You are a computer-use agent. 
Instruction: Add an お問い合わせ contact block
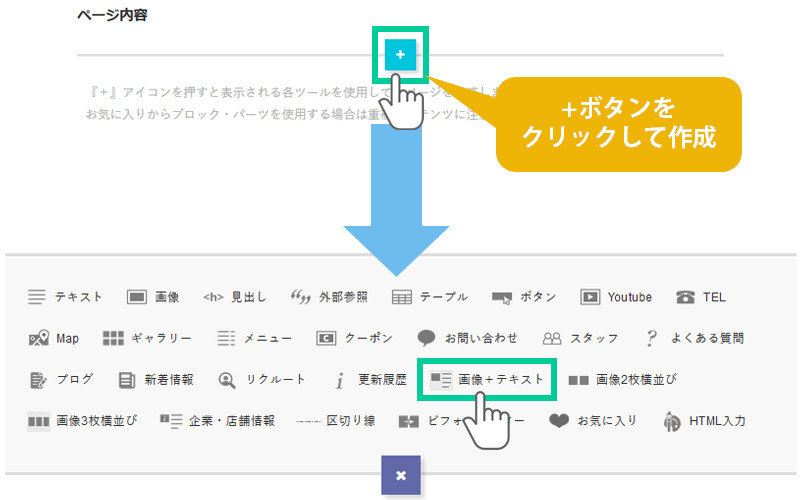(x=468, y=338)
